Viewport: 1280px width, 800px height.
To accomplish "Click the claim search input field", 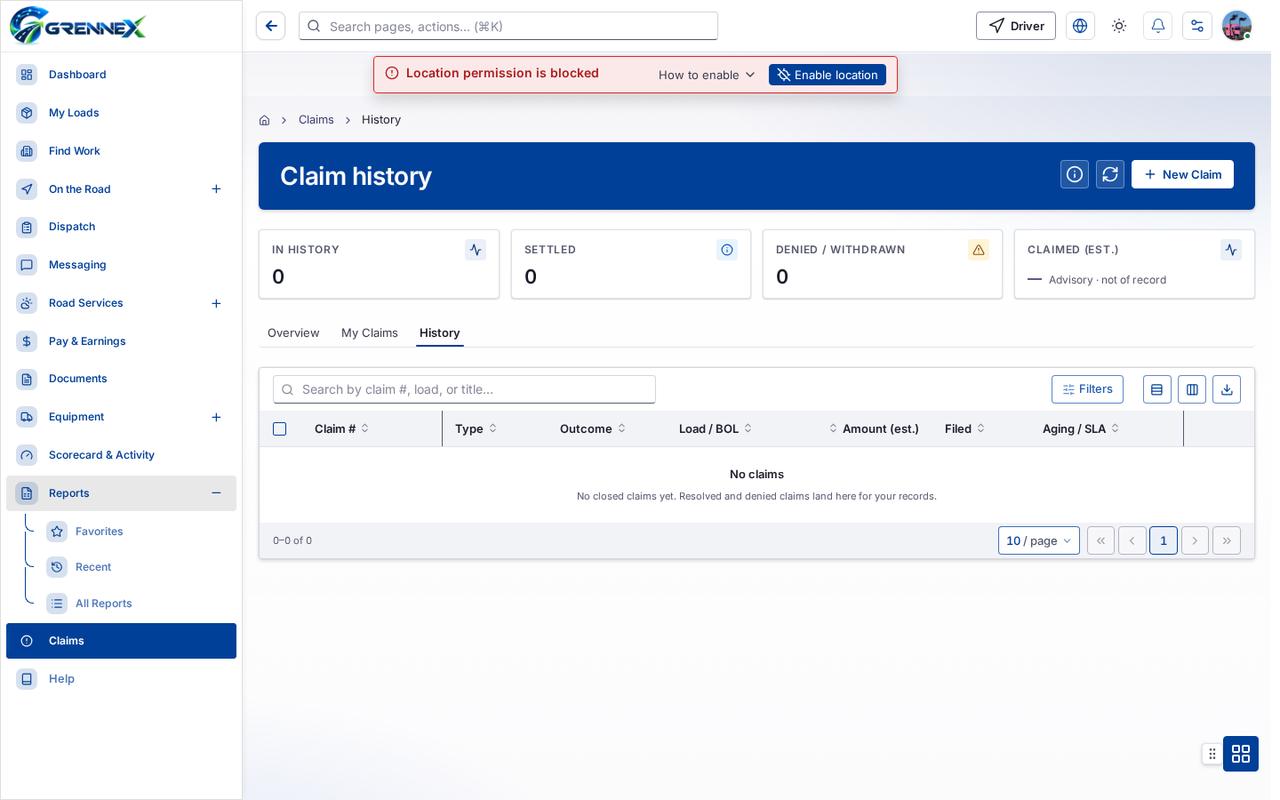I will click(x=464, y=389).
